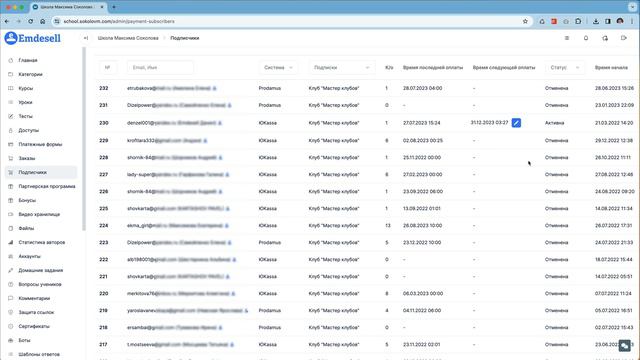The height and width of the screenshot is (360, 640).
Task: Click the sidebar vertical scrollbar
Action: pos(84,139)
